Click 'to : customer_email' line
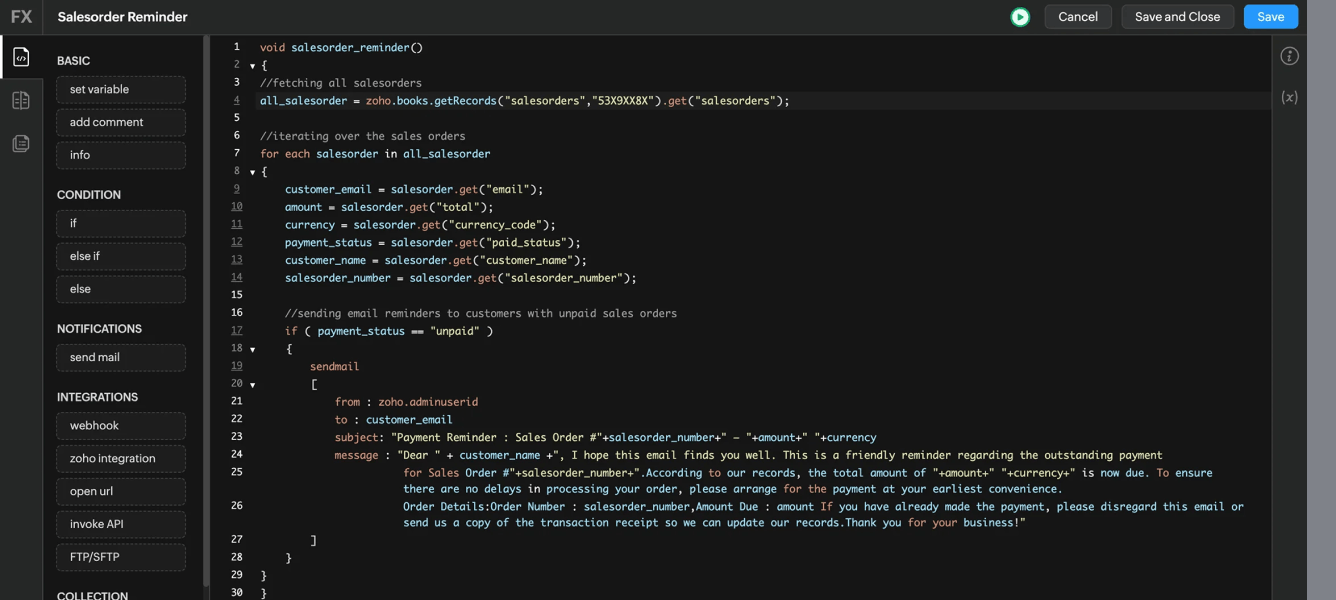 tap(393, 420)
